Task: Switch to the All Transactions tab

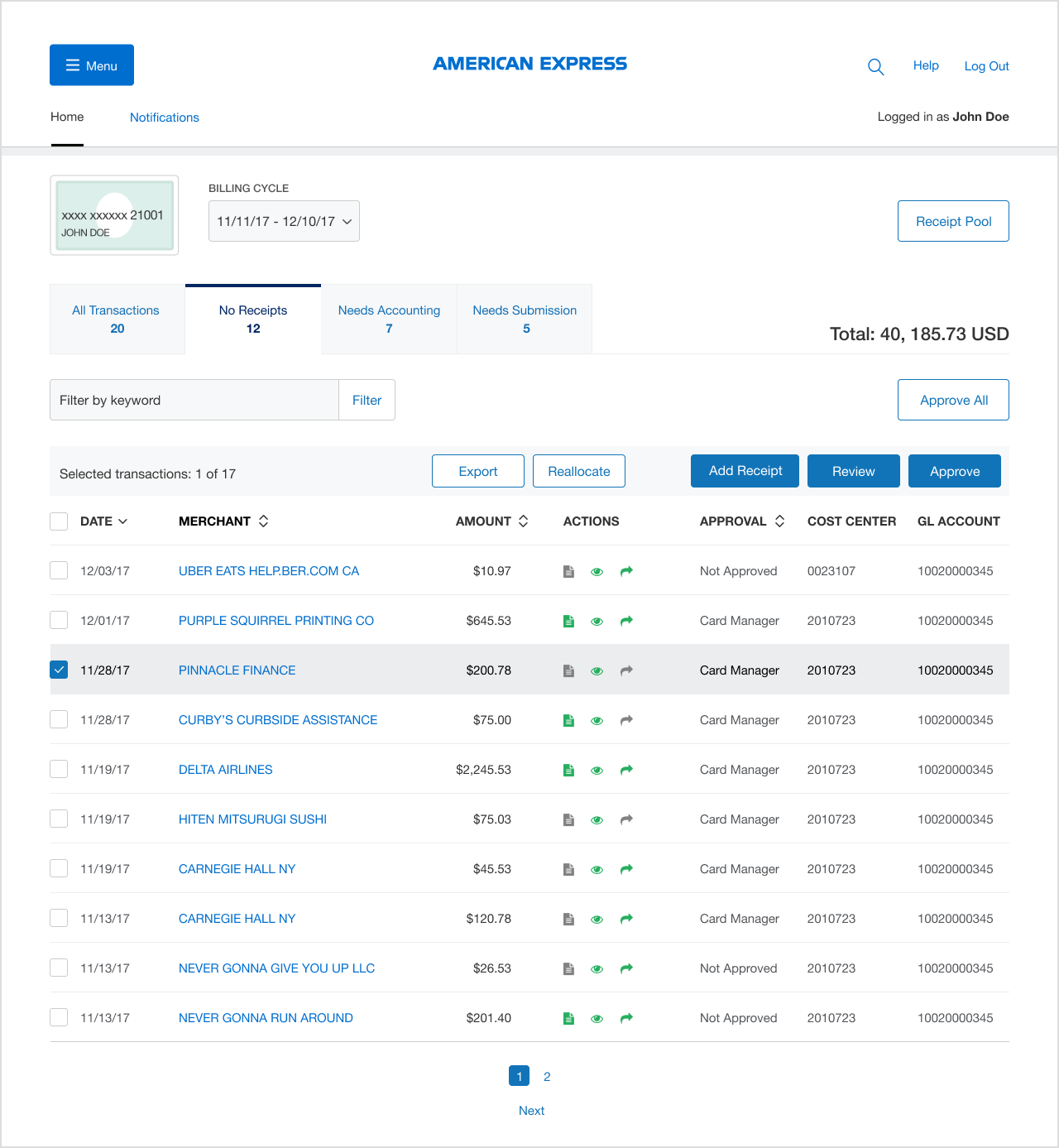Action: tap(117, 319)
